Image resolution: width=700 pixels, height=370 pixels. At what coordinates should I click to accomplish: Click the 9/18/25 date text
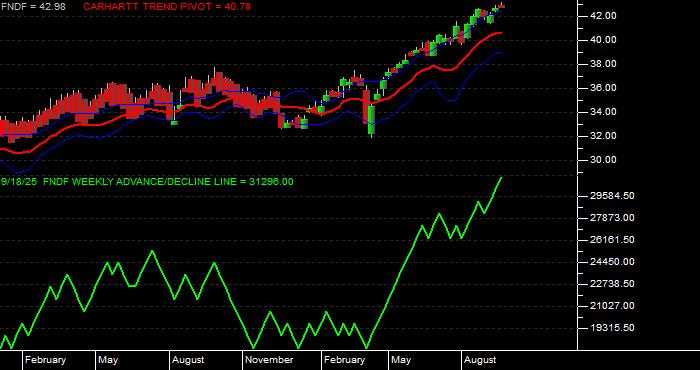pos(19,182)
